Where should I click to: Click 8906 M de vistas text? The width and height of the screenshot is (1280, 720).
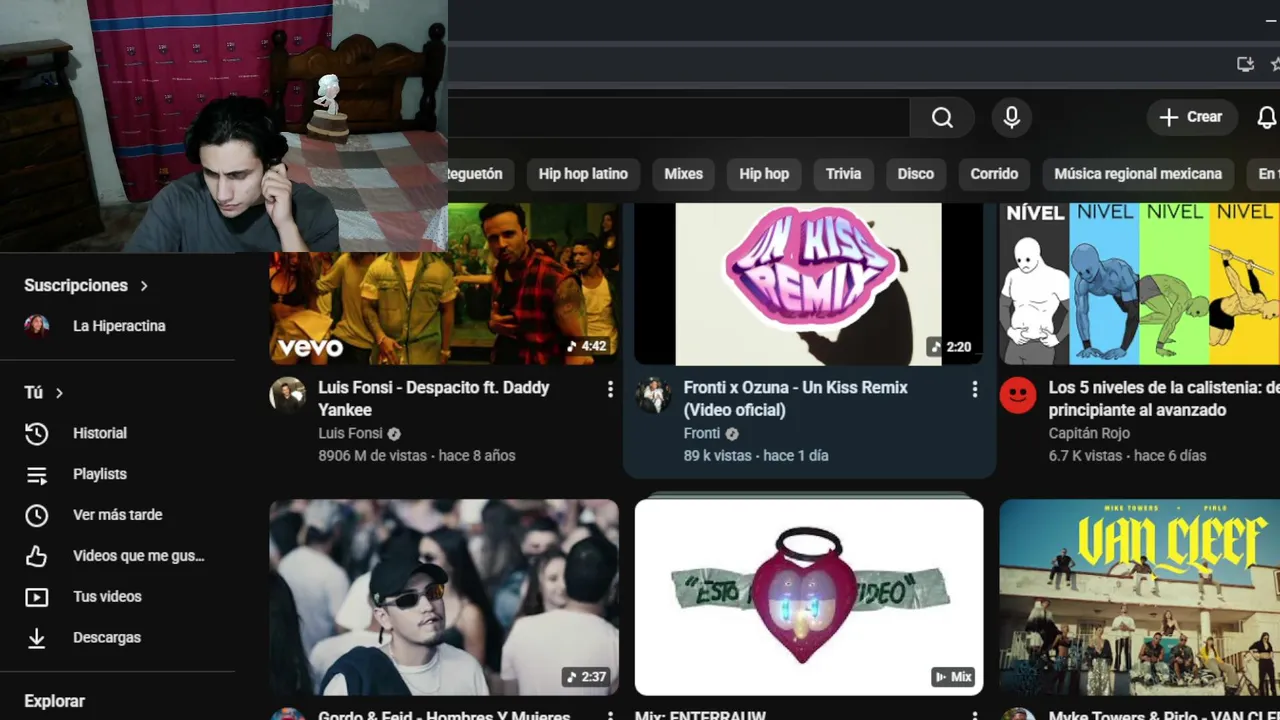[373, 455]
